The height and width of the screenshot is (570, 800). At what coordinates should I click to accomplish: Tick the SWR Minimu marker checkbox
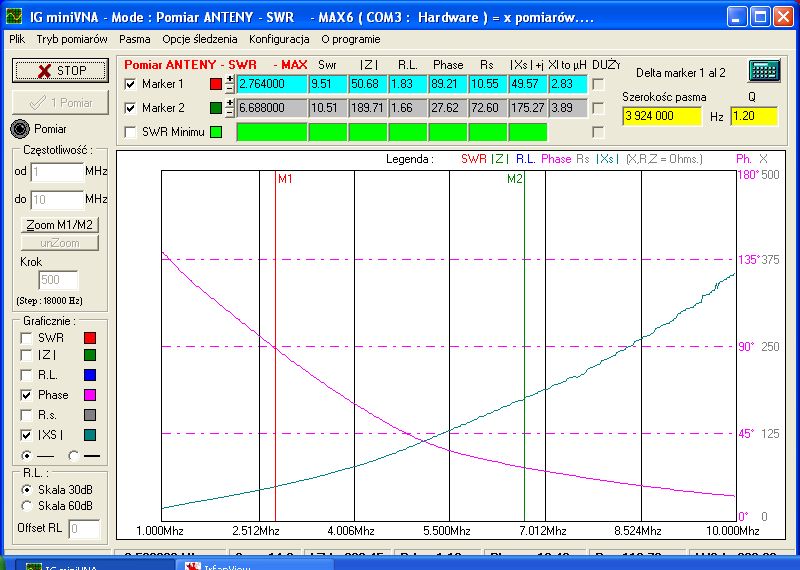(130, 132)
